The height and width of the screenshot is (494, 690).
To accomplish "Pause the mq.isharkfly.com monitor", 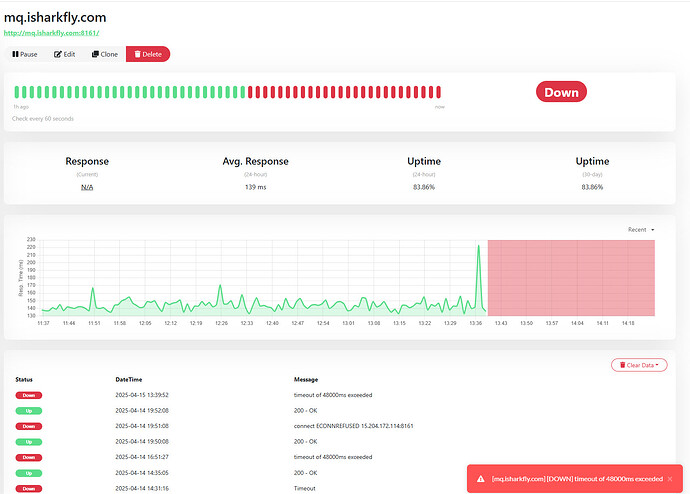I will coord(25,54).
